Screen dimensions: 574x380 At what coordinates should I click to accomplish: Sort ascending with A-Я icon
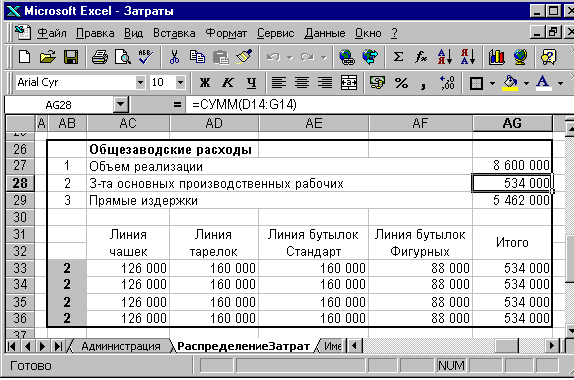point(444,57)
